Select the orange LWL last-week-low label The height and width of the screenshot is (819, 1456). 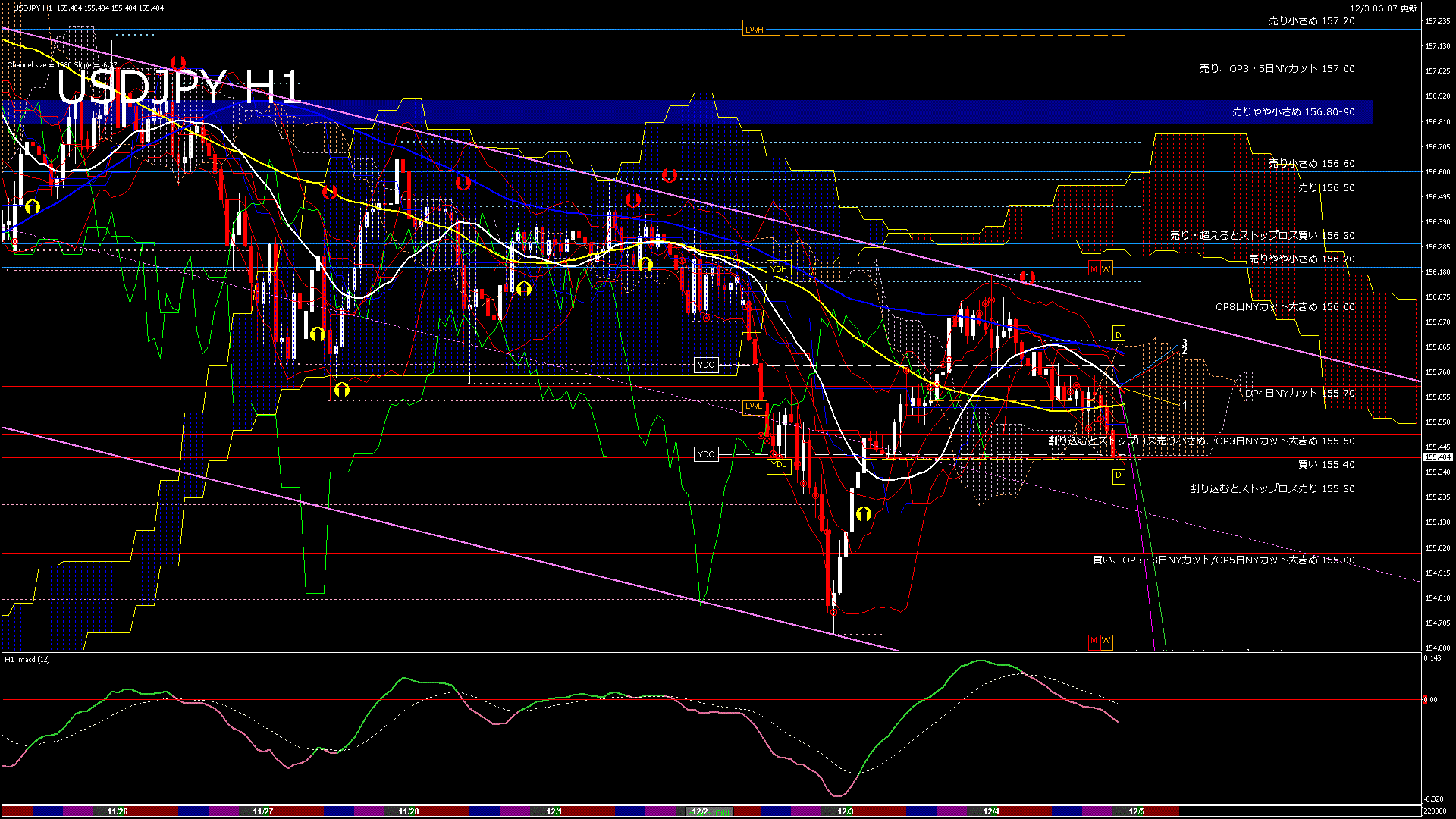pos(753,406)
